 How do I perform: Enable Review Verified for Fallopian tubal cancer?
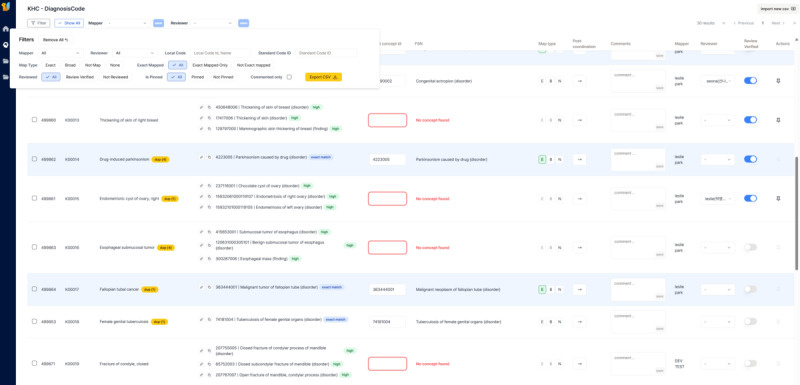[750, 289]
